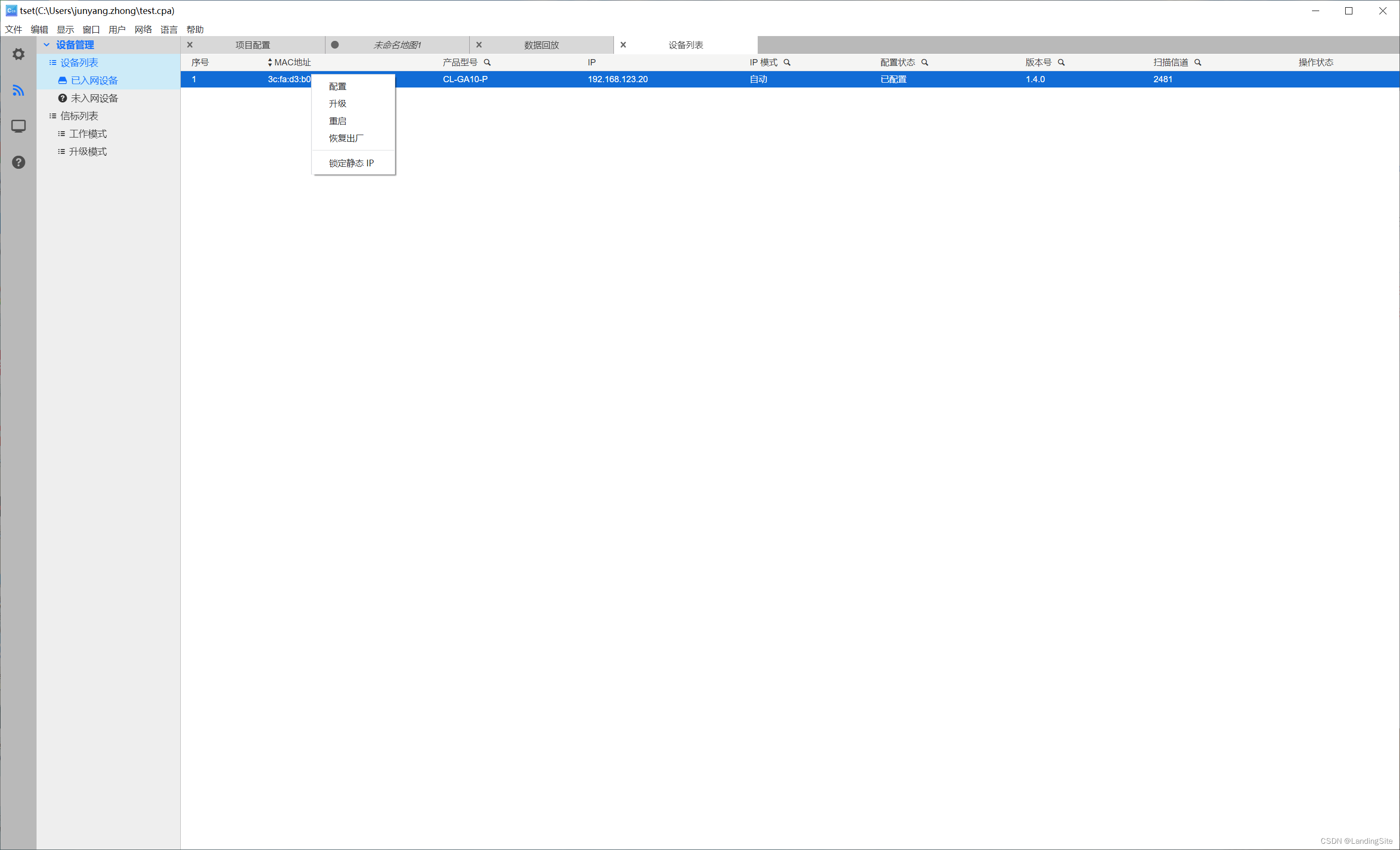This screenshot has width=1400, height=850.
Task: Open the 网络 menu
Action: pos(143,29)
